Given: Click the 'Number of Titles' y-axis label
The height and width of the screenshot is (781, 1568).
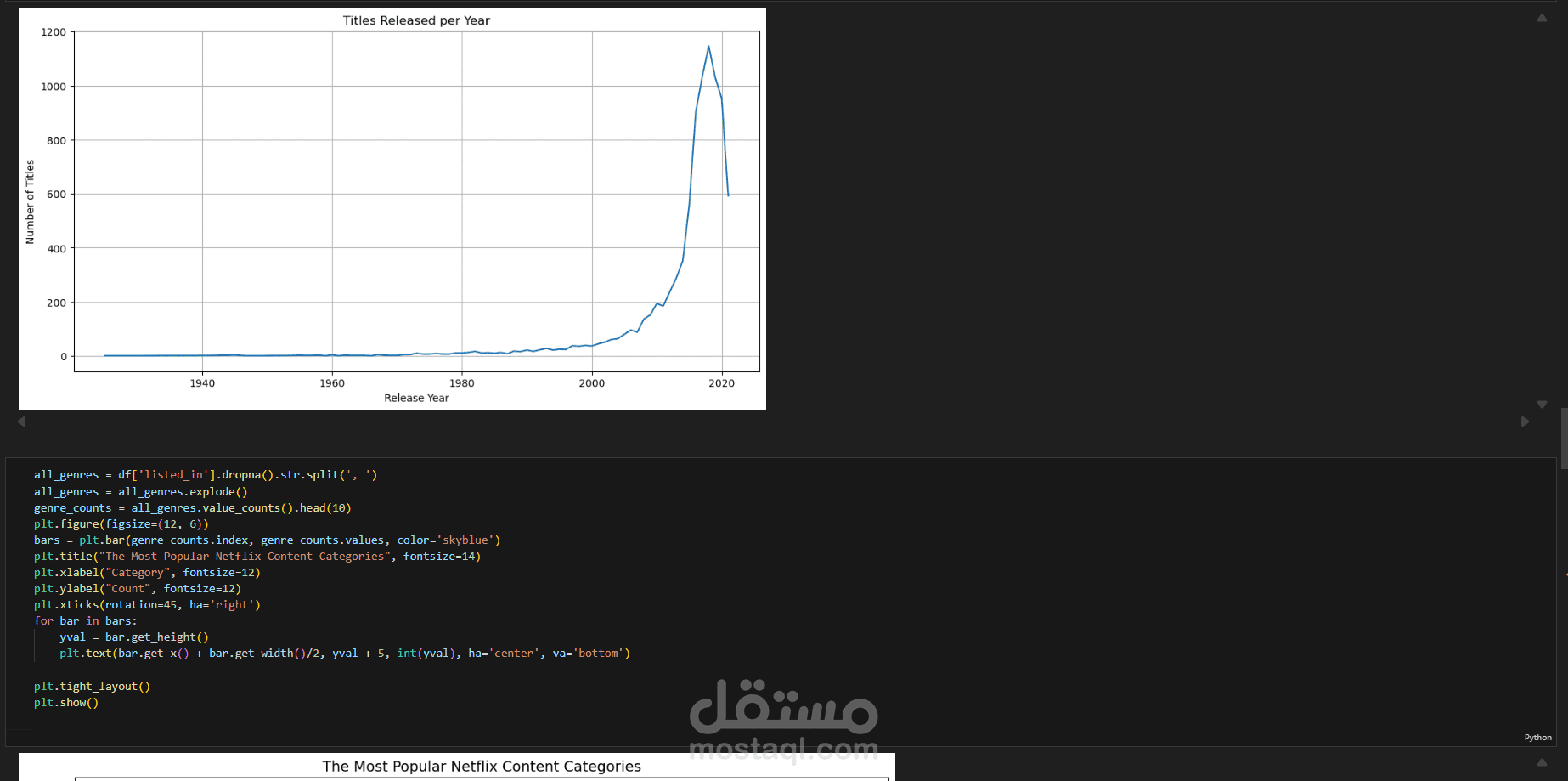Looking at the screenshot, I should pyautogui.click(x=30, y=202).
